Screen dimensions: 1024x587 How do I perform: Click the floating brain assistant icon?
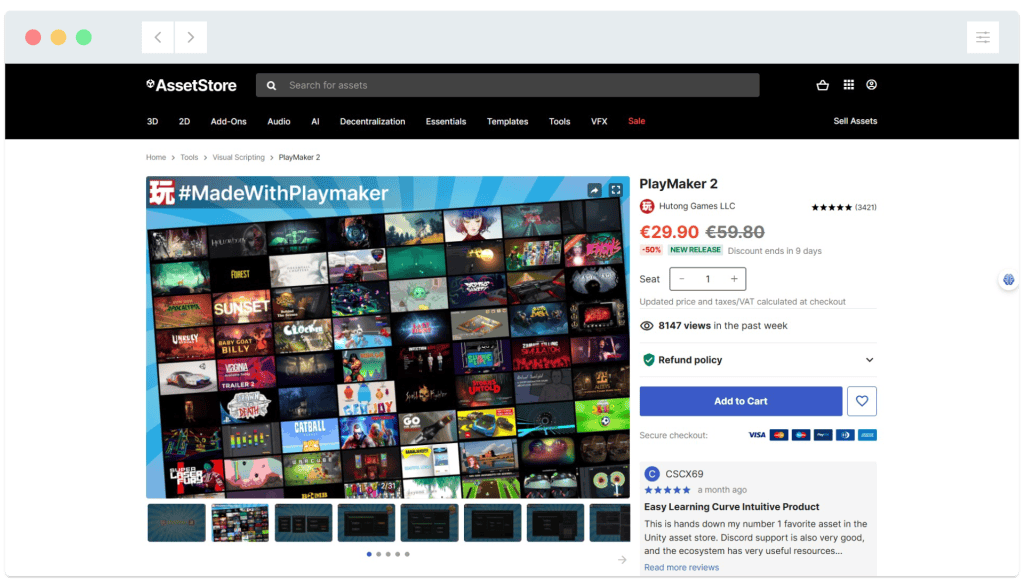coord(1009,279)
